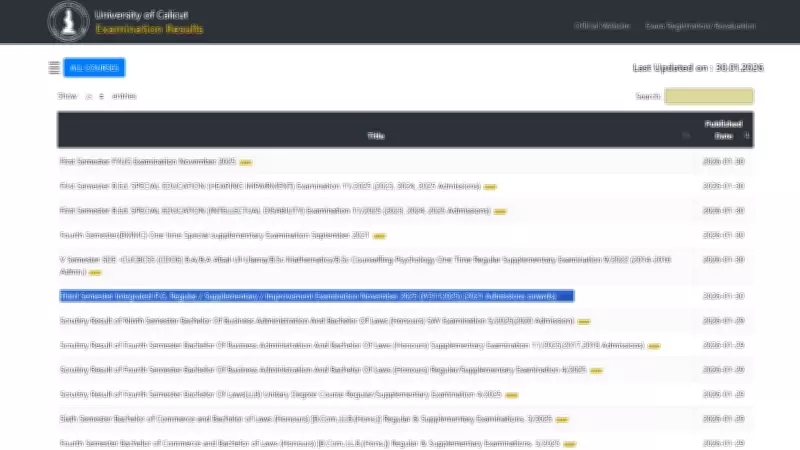The height and width of the screenshot is (450, 800).
Task: Click the University of Calicut logo
Action: click(x=68, y=21)
